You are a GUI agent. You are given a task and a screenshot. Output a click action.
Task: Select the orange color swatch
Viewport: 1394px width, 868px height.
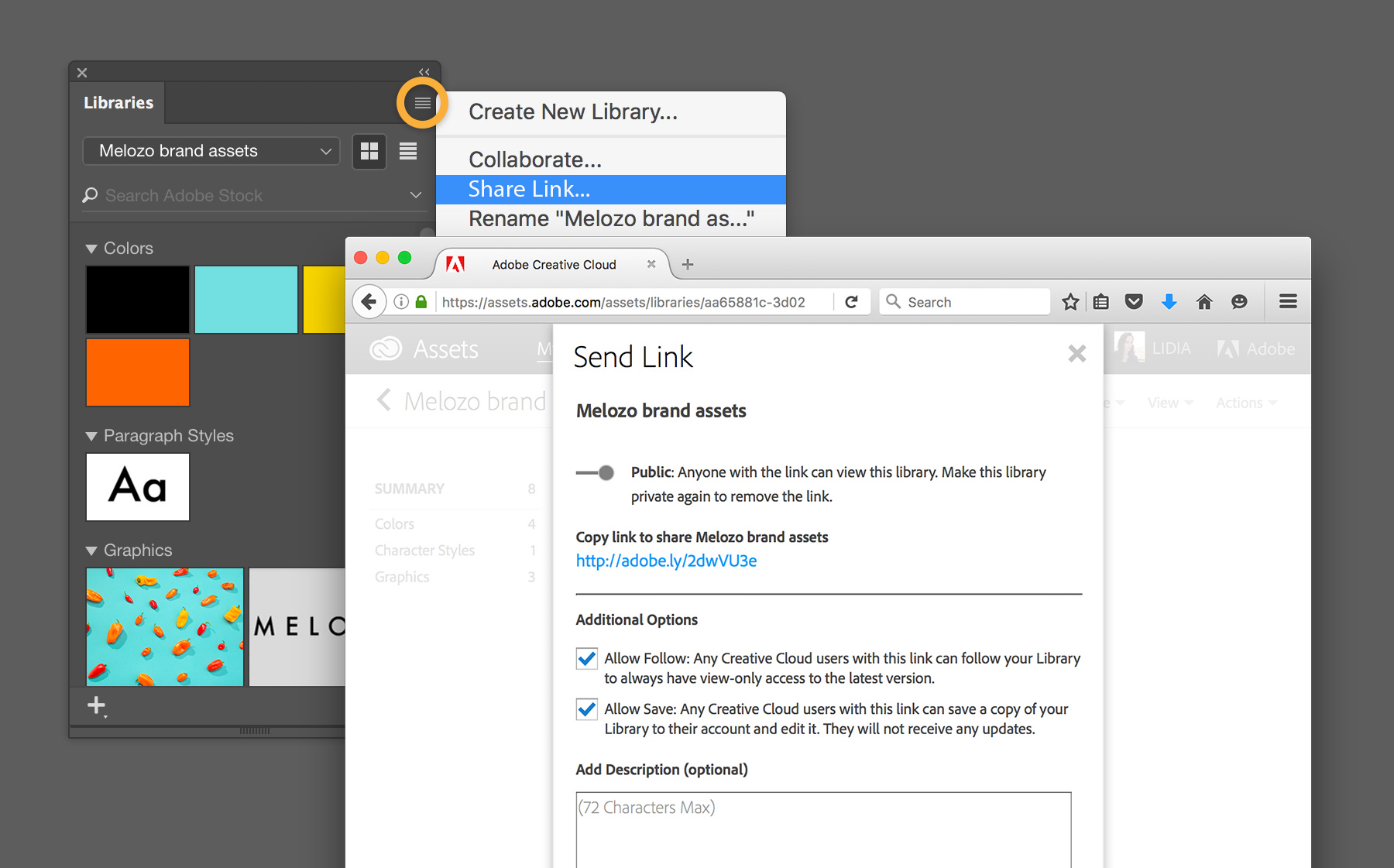tap(138, 372)
